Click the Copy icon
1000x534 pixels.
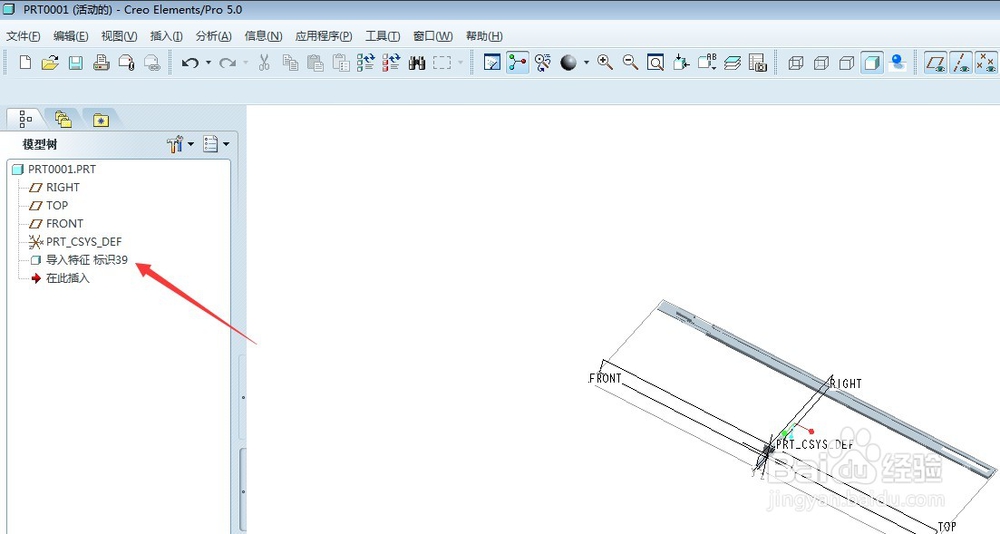290,63
